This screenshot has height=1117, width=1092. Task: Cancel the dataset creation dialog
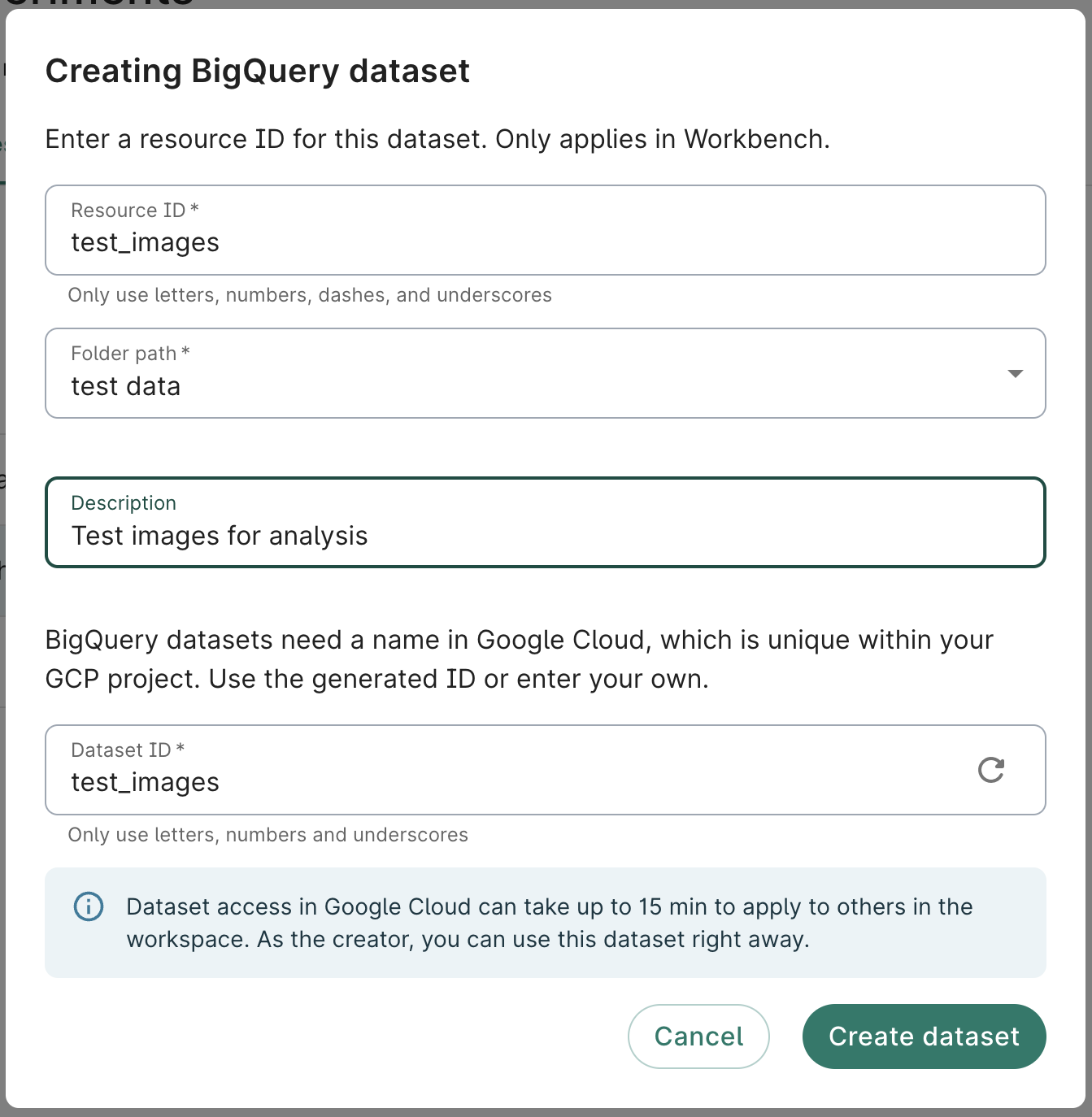pos(698,1037)
